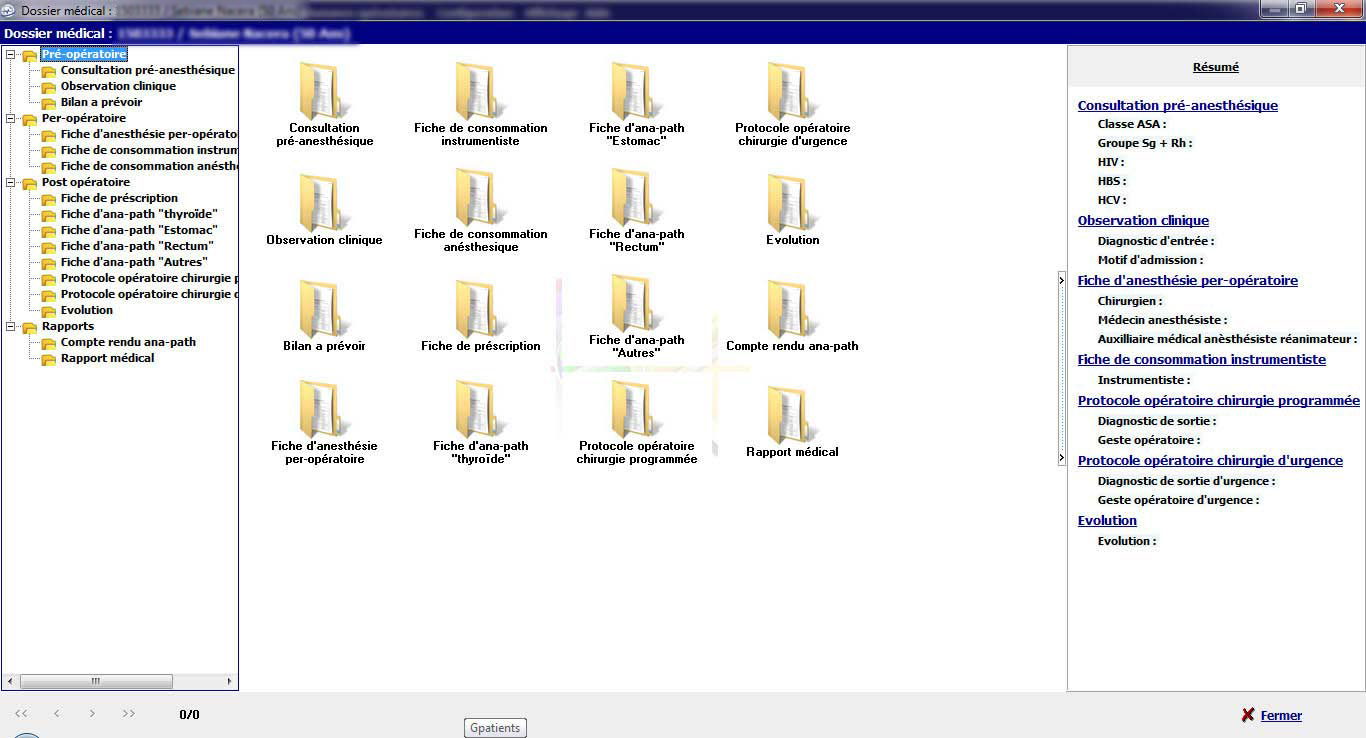Select Fiche d'ana-path "Rectum" in the tree

pos(137,246)
